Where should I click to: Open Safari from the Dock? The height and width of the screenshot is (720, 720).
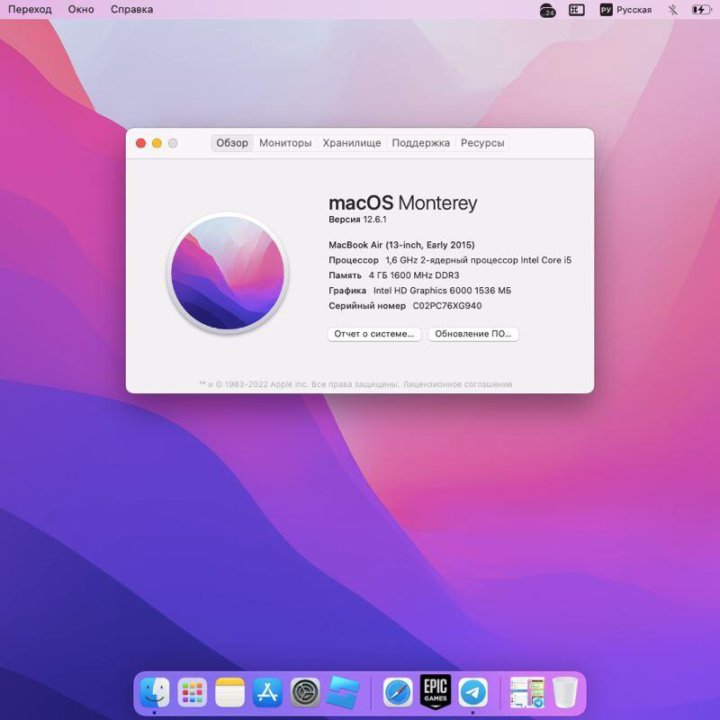pos(398,692)
